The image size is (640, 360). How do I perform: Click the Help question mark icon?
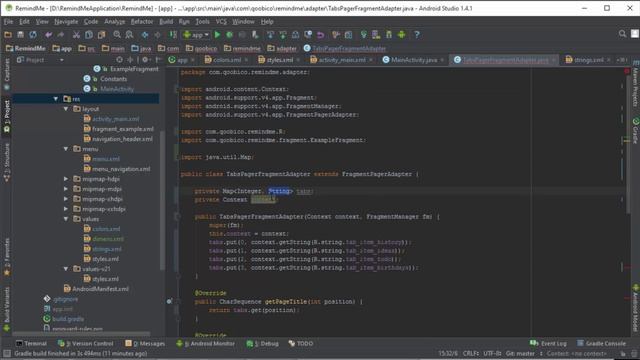[x=417, y=35]
